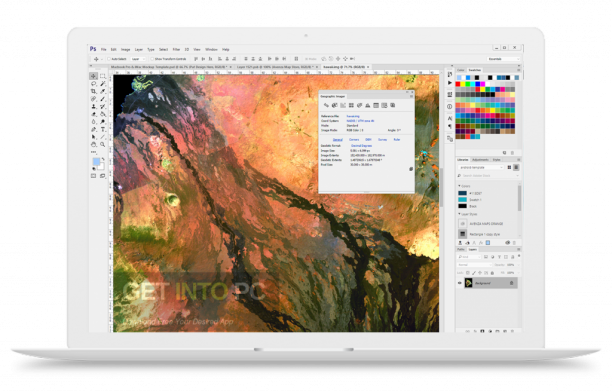Select the Eyedropper tool
The height and width of the screenshot is (392, 612).
pos(103,91)
